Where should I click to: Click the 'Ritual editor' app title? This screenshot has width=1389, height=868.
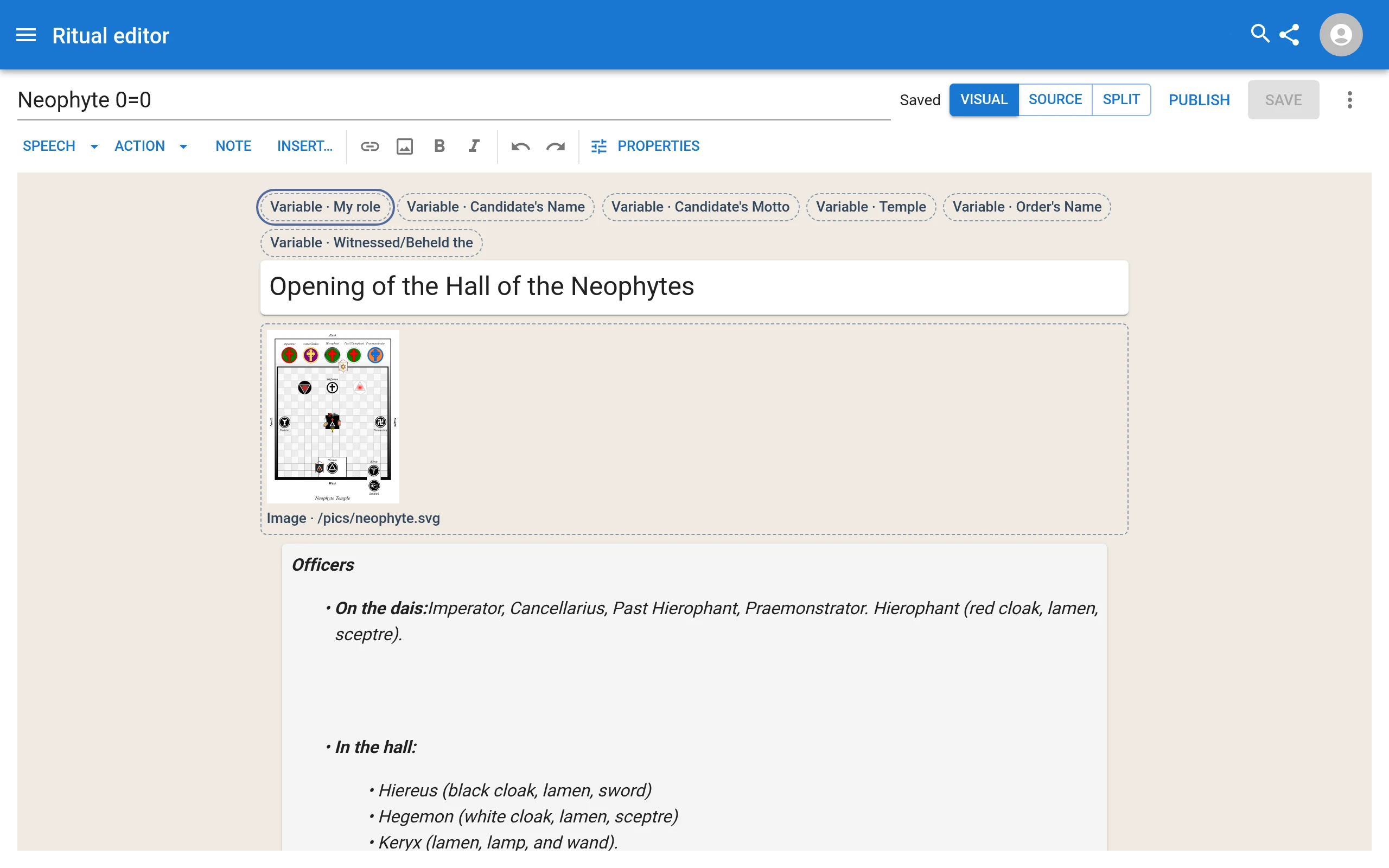point(111,36)
